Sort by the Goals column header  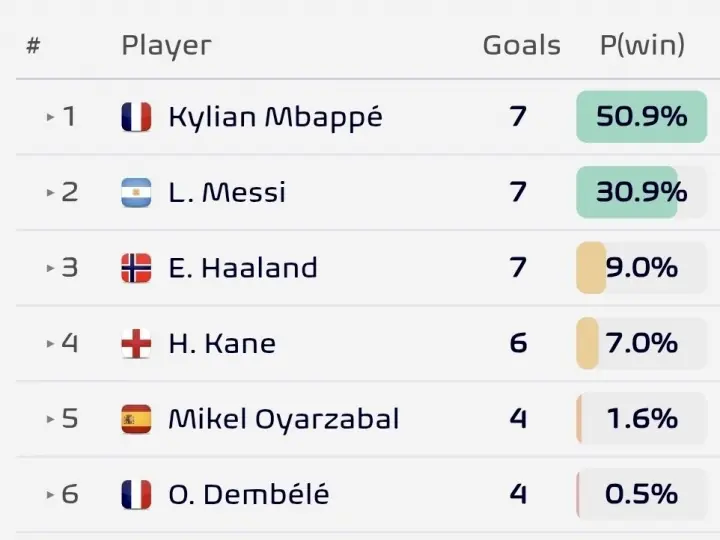(x=522, y=45)
